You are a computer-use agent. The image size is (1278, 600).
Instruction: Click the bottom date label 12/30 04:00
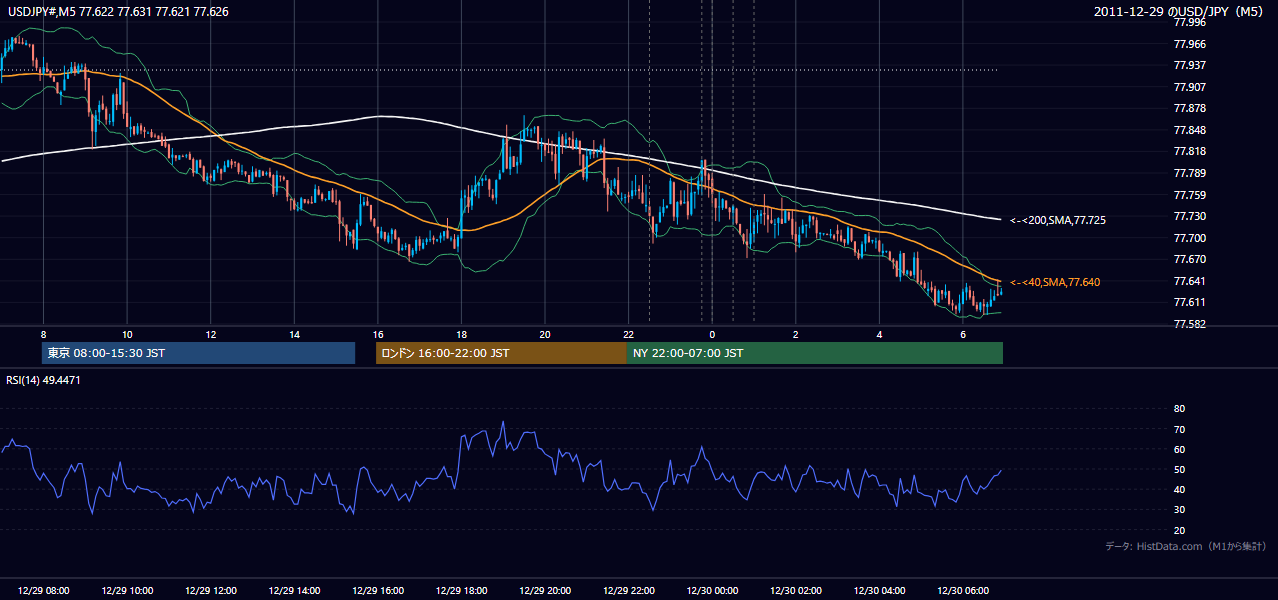point(879,591)
